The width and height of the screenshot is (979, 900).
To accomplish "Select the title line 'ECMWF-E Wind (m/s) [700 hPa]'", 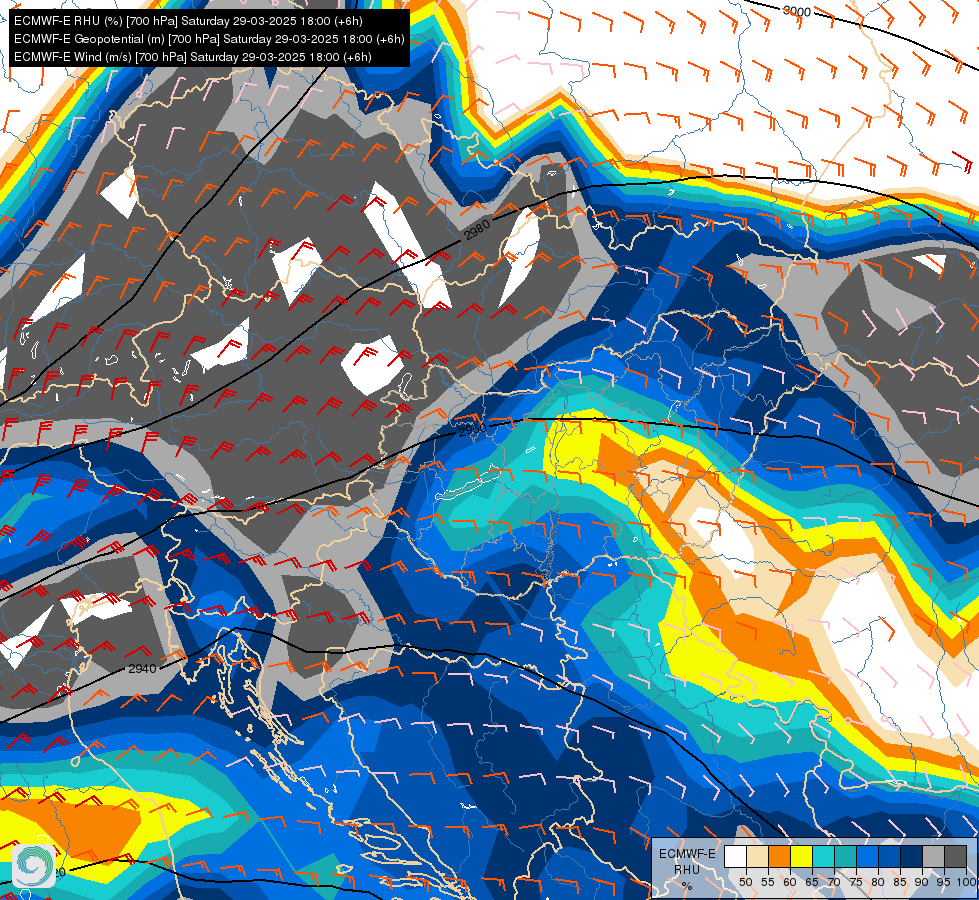I will pos(192,57).
